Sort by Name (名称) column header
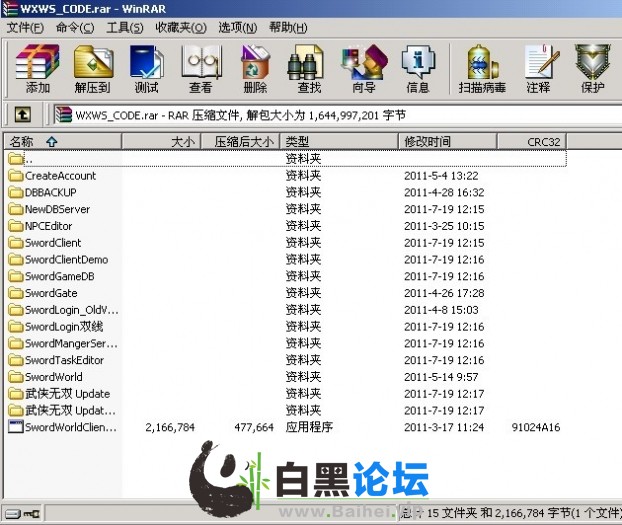Viewport: 622px width, 525px height. click(x=62, y=142)
